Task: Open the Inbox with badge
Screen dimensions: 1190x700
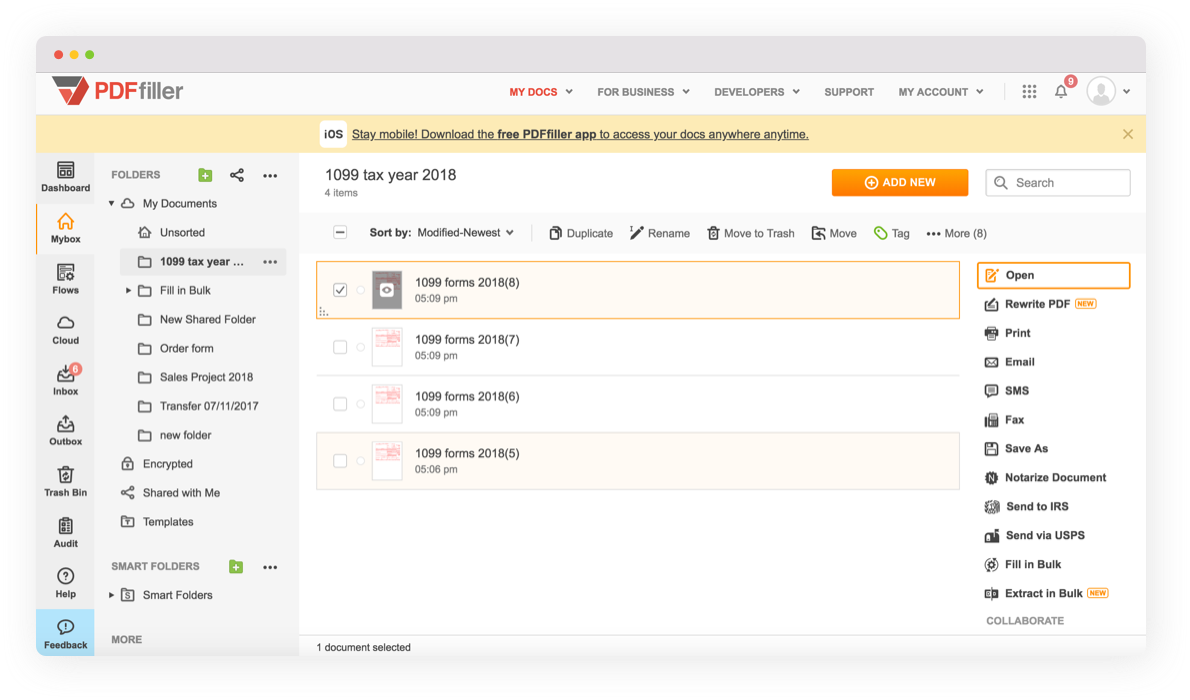Action: coord(65,380)
